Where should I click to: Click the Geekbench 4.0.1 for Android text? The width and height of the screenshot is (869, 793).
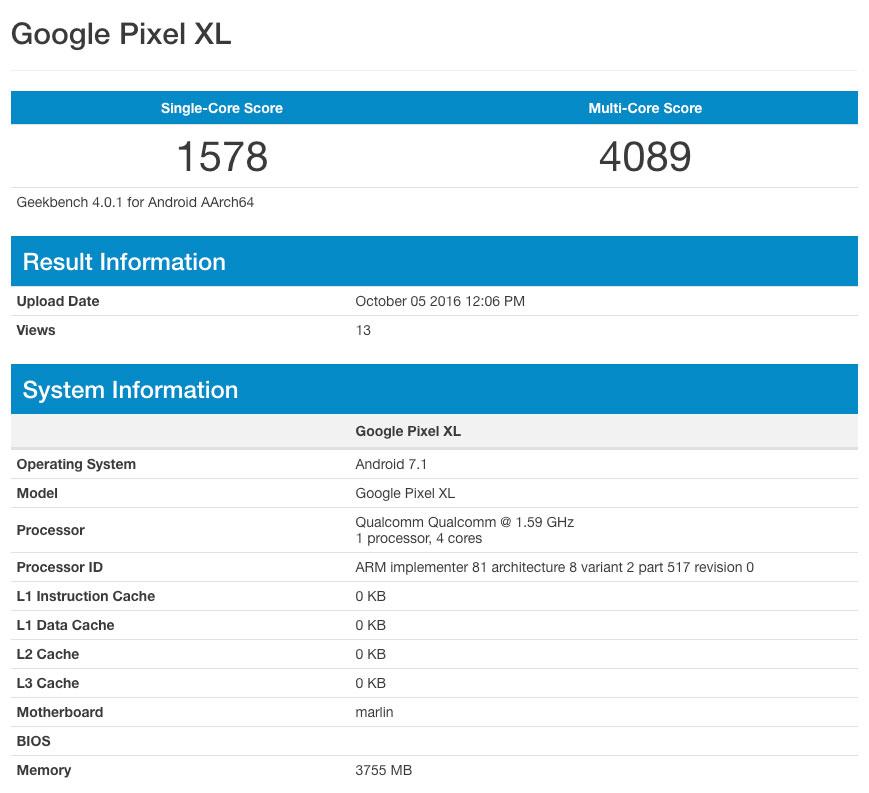click(135, 202)
